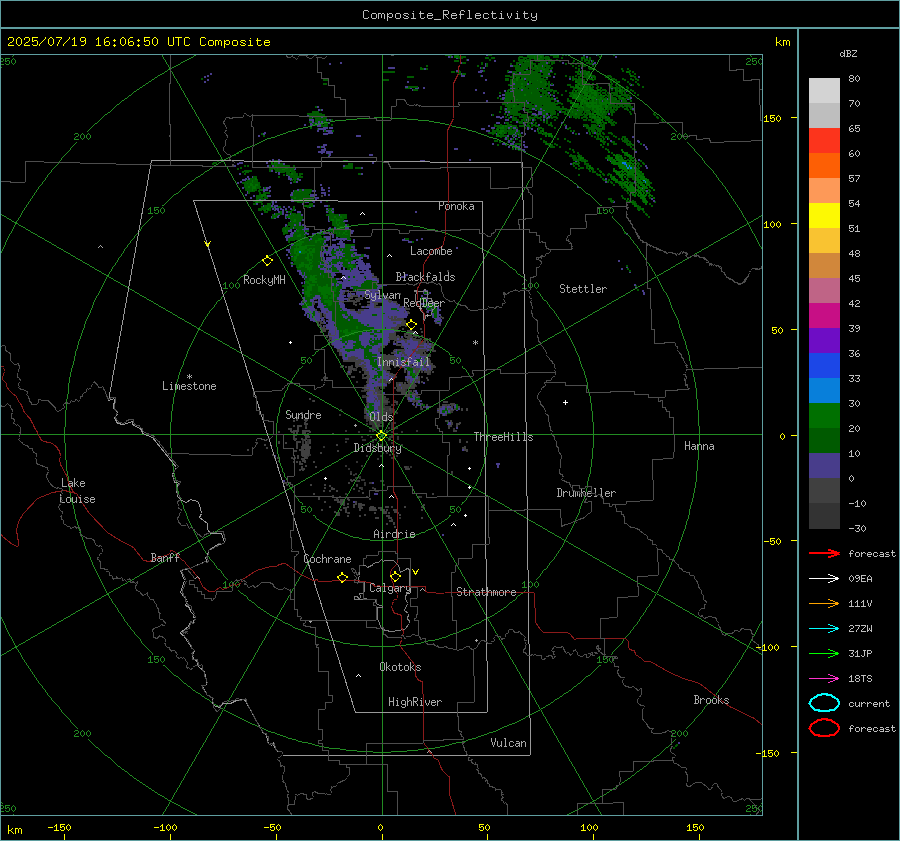Click the 27ZW legend label
900x841 pixels.
pyautogui.click(x=860, y=629)
